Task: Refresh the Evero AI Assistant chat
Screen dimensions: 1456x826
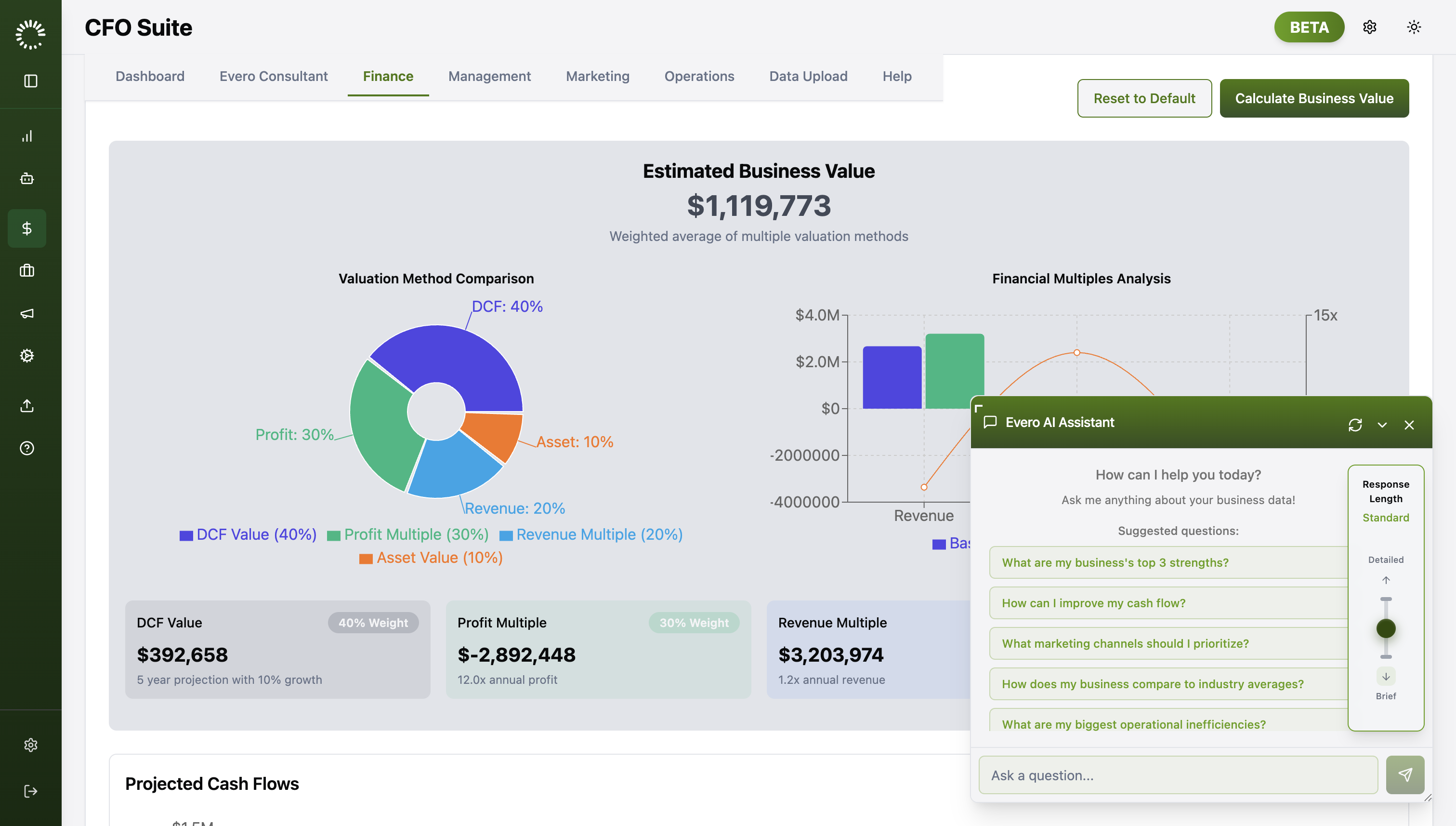Action: [x=1355, y=425]
